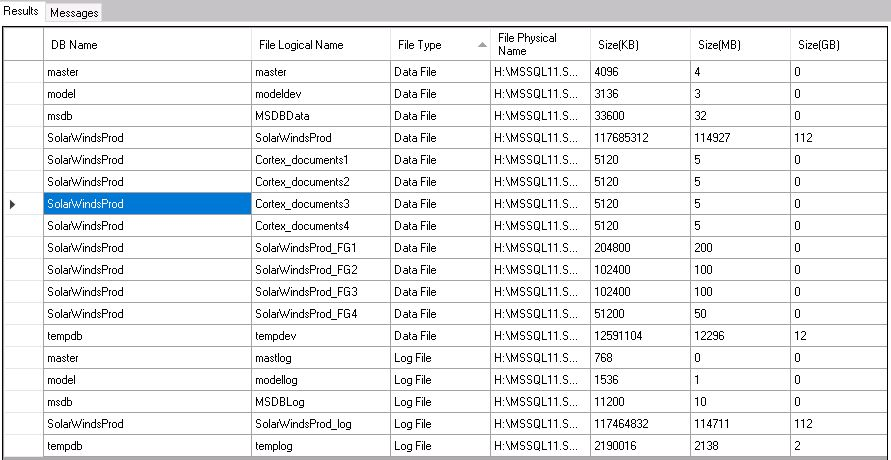Select the 'SolarWindsProd_FG4' cell
Image resolution: width=891 pixels, height=460 pixels.
click(x=321, y=314)
